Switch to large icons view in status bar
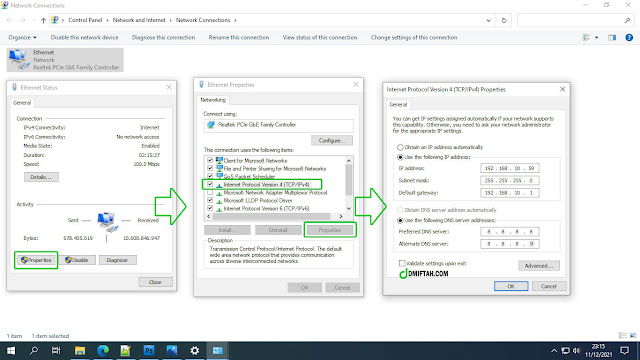 pos(633,336)
